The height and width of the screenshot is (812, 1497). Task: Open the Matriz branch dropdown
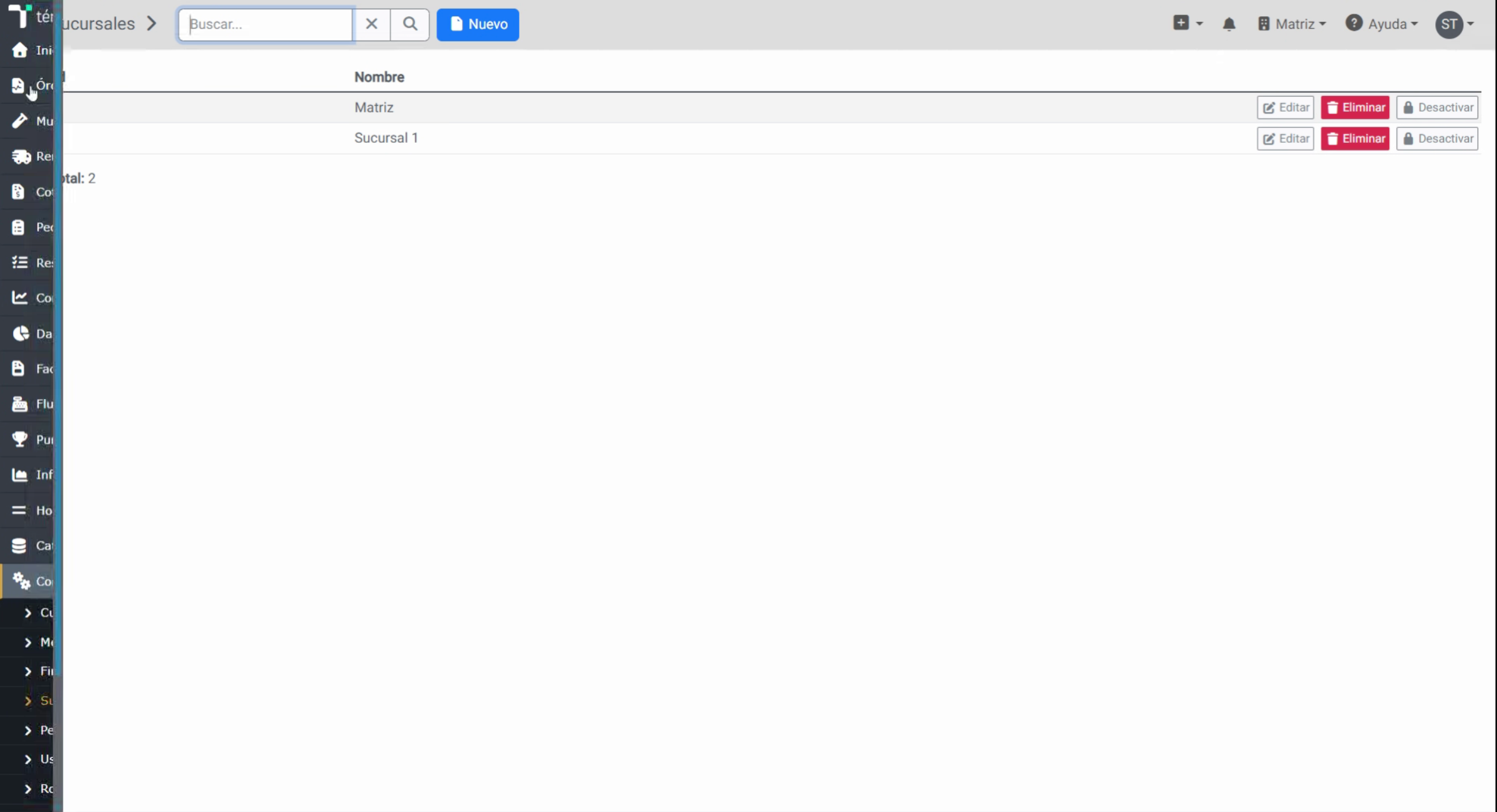[x=1292, y=24]
